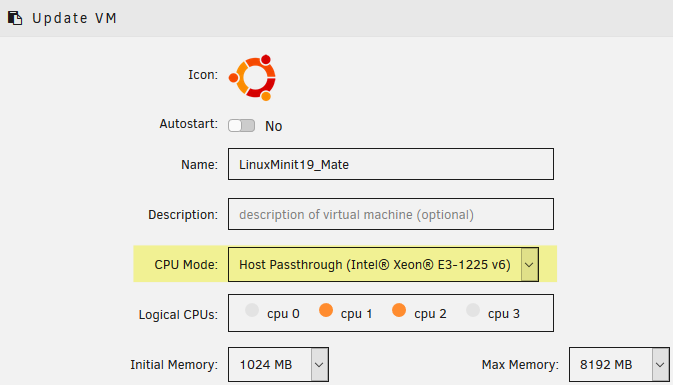Click the 'No' autostart status label
This screenshot has width=673, height=385.
(273, 126)
